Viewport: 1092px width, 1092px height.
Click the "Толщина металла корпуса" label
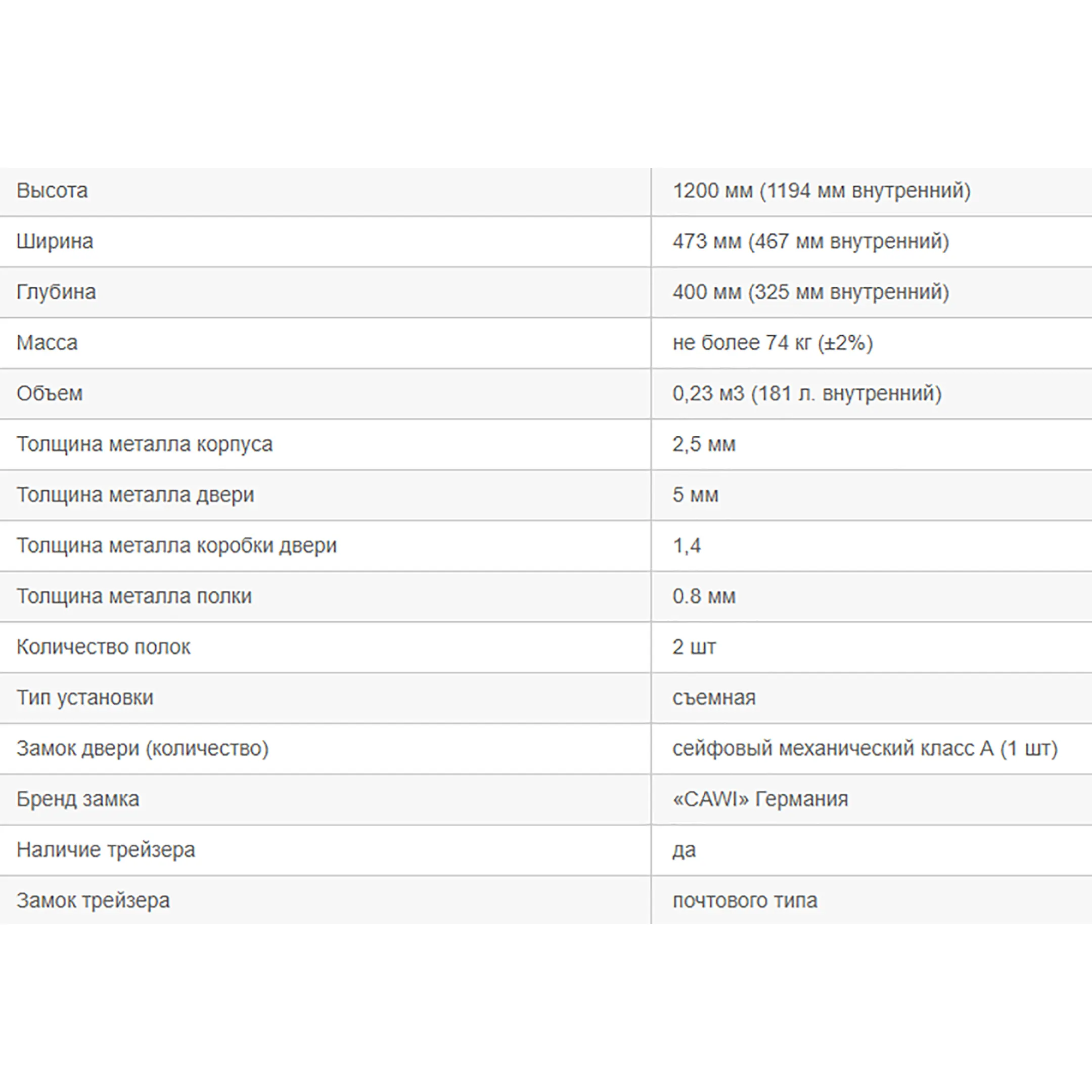pyautogui.click(x=145, y=444)
